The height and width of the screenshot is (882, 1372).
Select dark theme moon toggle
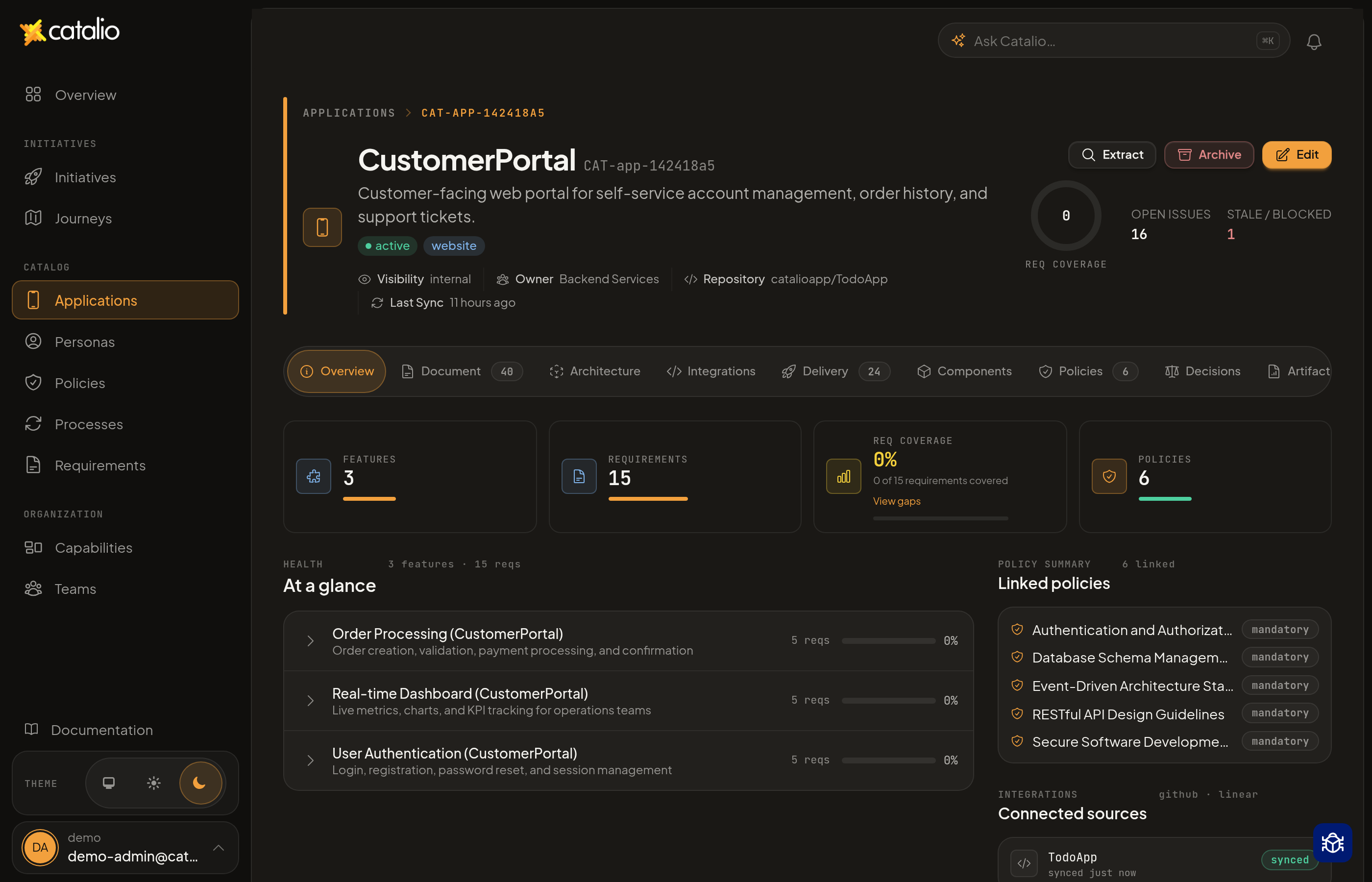tap(200, 783)
